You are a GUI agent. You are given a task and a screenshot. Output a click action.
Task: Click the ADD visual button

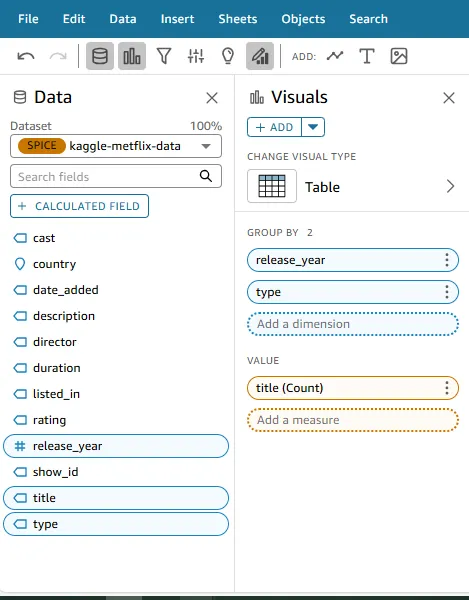click(x=274, y=127)
